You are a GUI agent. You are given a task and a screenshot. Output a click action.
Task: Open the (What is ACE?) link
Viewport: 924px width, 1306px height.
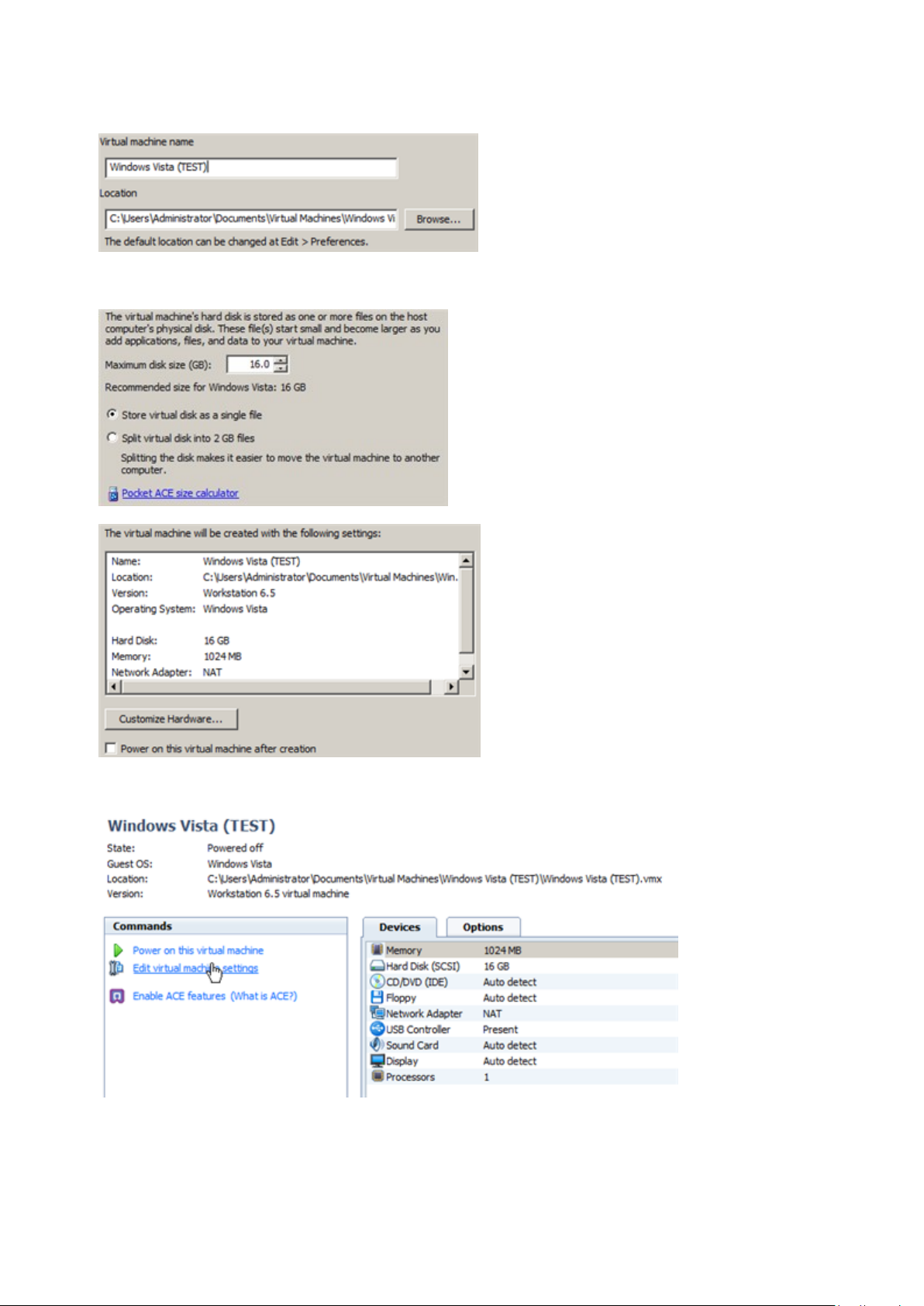[264, 996]
